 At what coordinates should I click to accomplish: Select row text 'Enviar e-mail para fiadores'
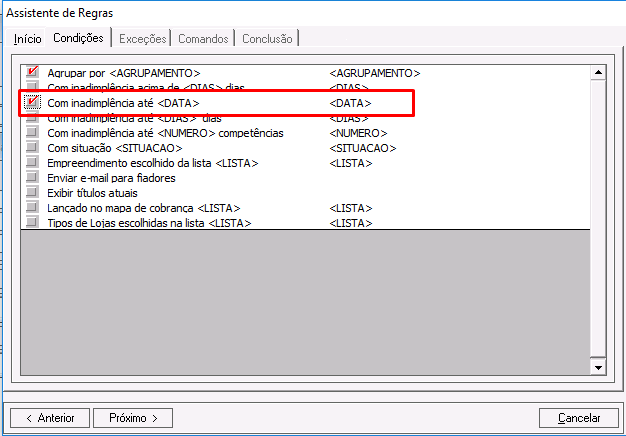(111, 178)
